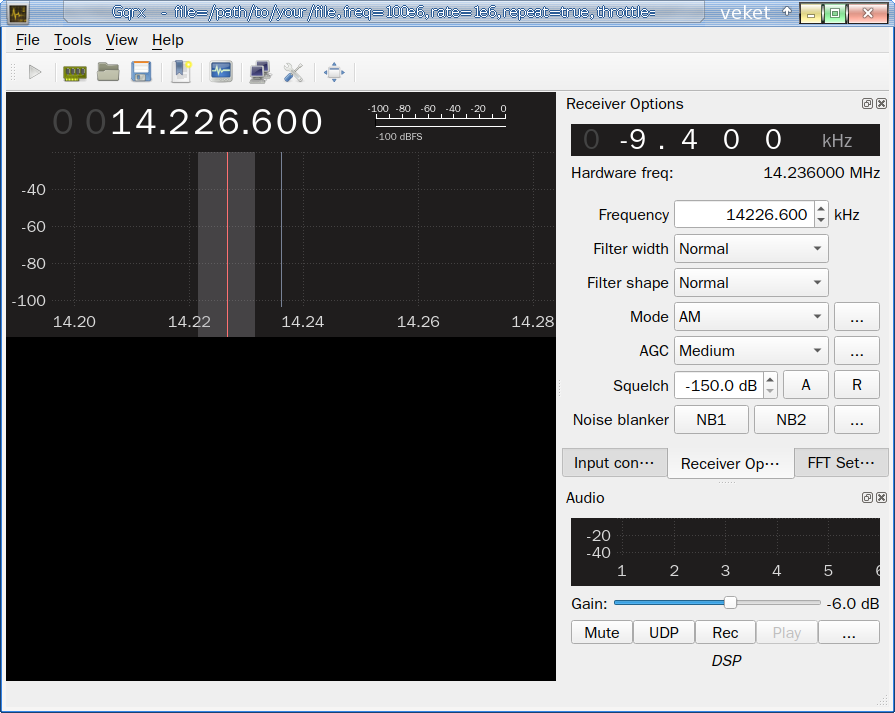Click the black waterfall display area
The image size is (895, 713).
click(x=281, y=508)
